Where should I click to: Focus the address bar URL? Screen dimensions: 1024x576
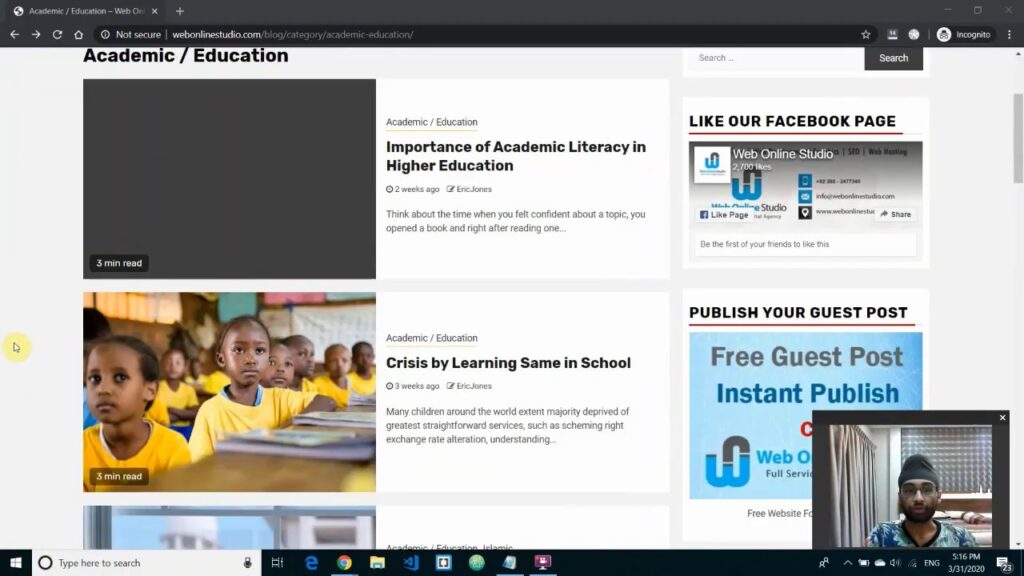point(293,35)
